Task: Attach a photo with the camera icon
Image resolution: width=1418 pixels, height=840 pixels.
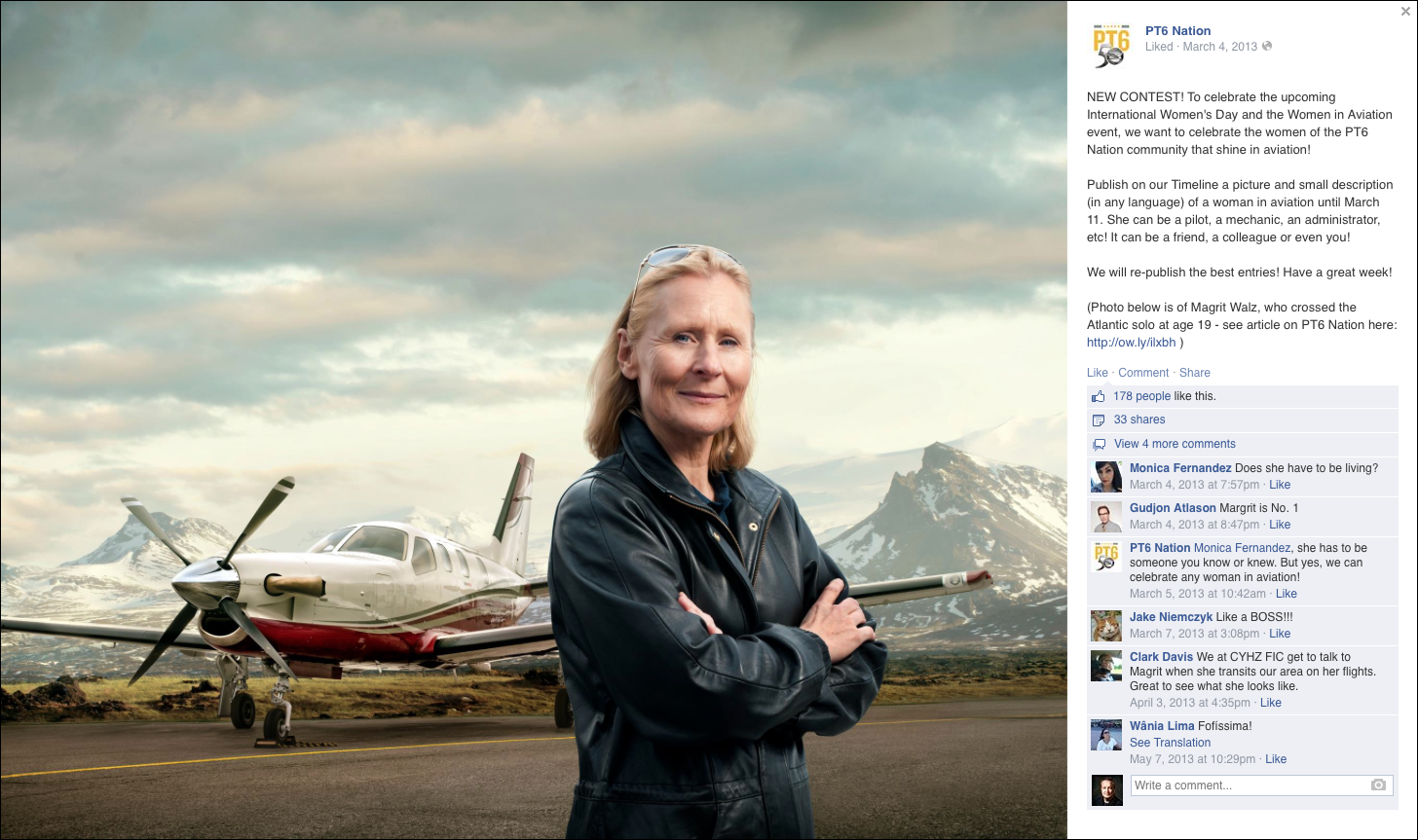Action: tap(1378, 785)
